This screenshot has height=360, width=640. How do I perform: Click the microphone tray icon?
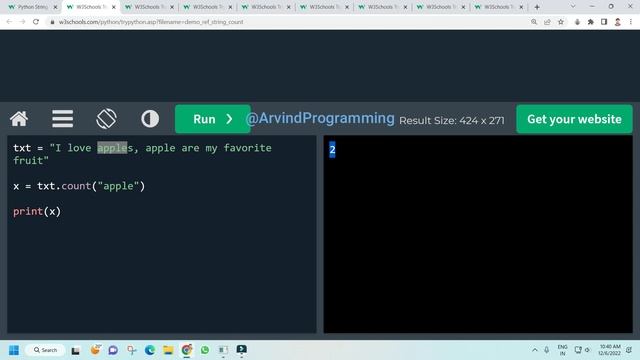(547, 350)
